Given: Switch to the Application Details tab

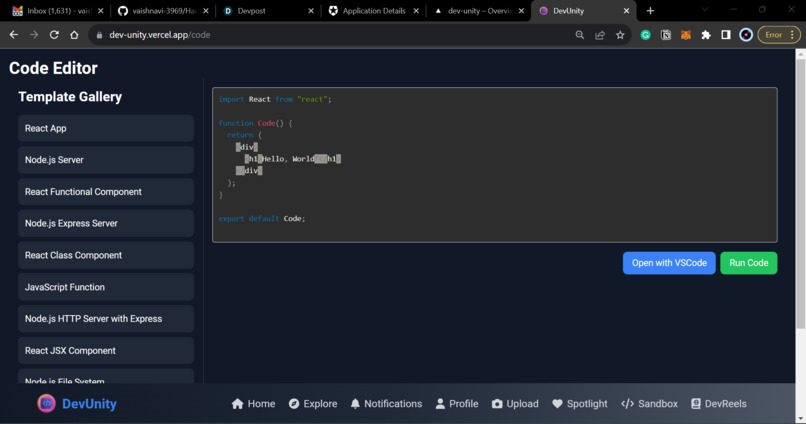Looking at the screenshot, I should 374,11.
